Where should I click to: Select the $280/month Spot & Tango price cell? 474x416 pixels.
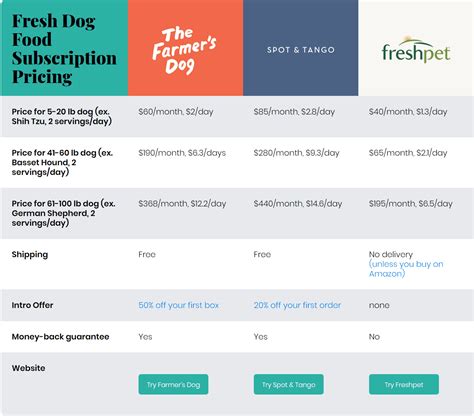point(296,153)
